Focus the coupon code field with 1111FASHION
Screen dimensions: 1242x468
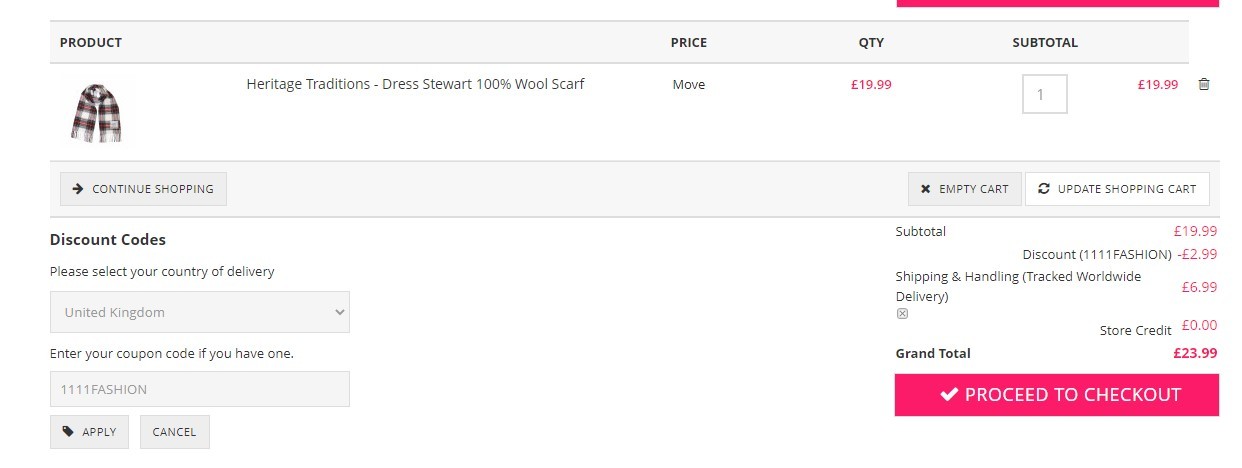pyautogui.click(x=200, y=389)
